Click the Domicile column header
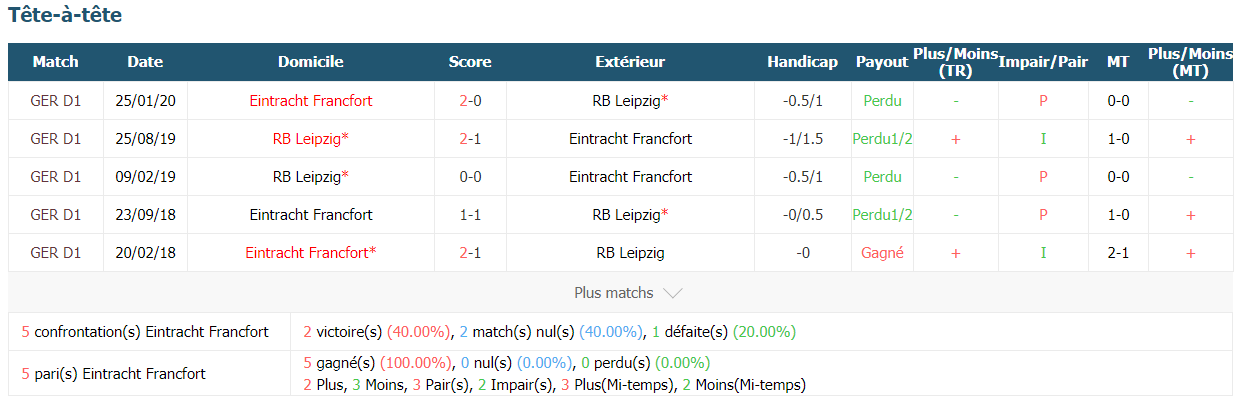 pos(311,62)
